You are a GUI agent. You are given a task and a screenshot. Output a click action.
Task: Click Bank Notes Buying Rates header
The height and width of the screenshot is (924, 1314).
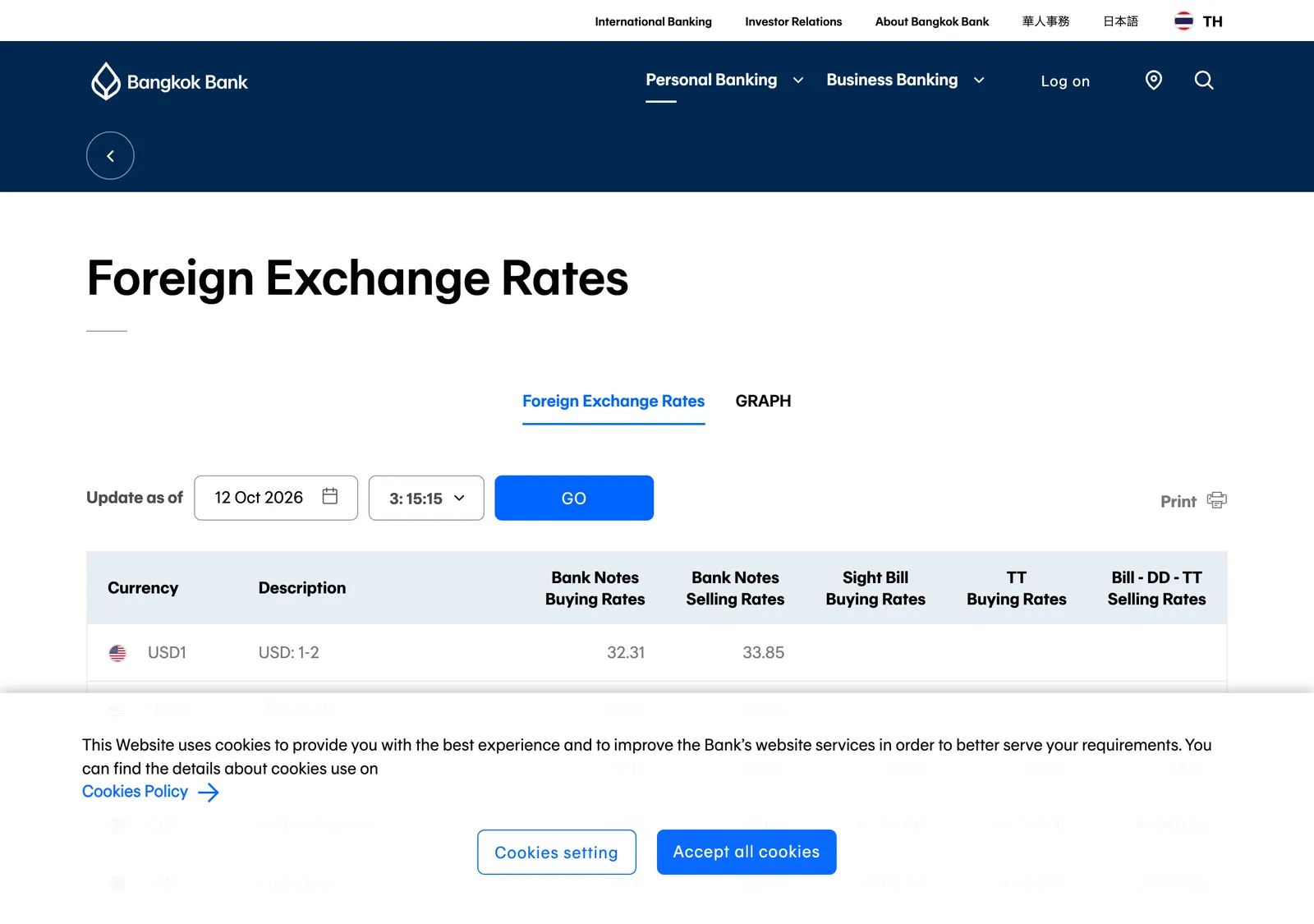tap(595, 588)
